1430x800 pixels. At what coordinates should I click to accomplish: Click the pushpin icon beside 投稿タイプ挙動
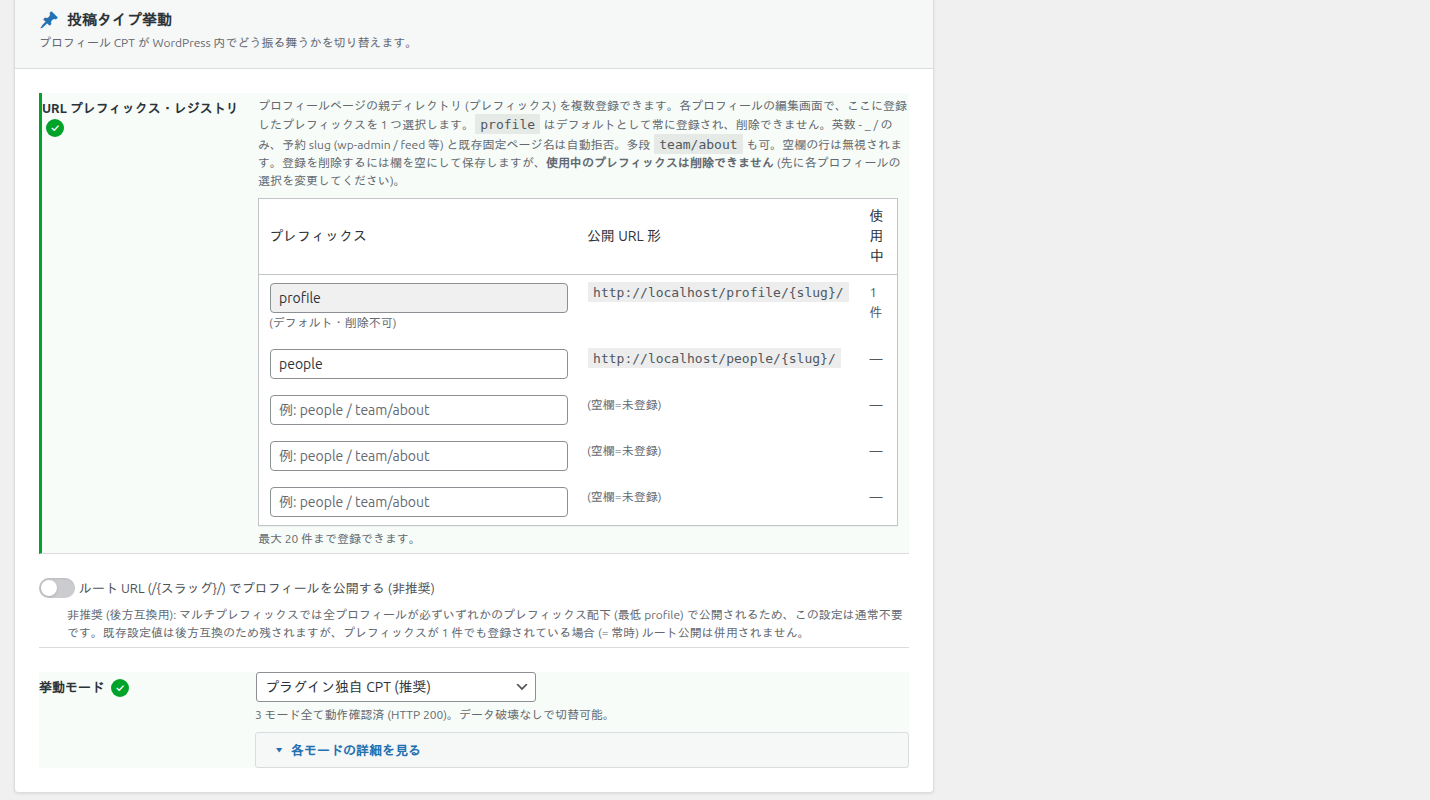point(49,20)
